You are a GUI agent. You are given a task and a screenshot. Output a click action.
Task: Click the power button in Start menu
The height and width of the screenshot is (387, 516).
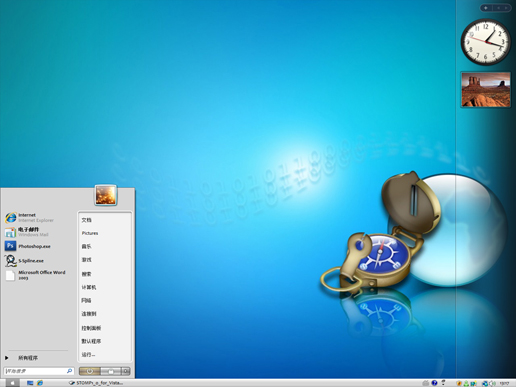click(90, 371)
